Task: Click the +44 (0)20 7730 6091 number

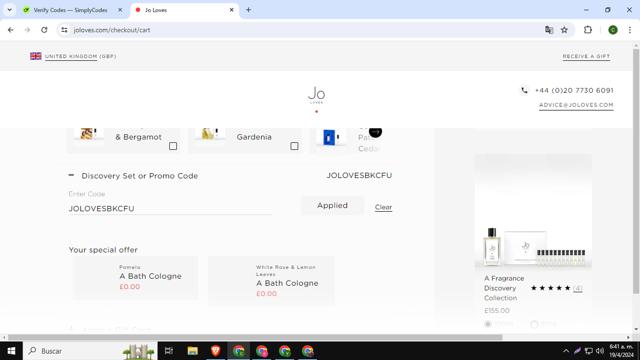Action: pyautogui.click(x=574, y=90)
